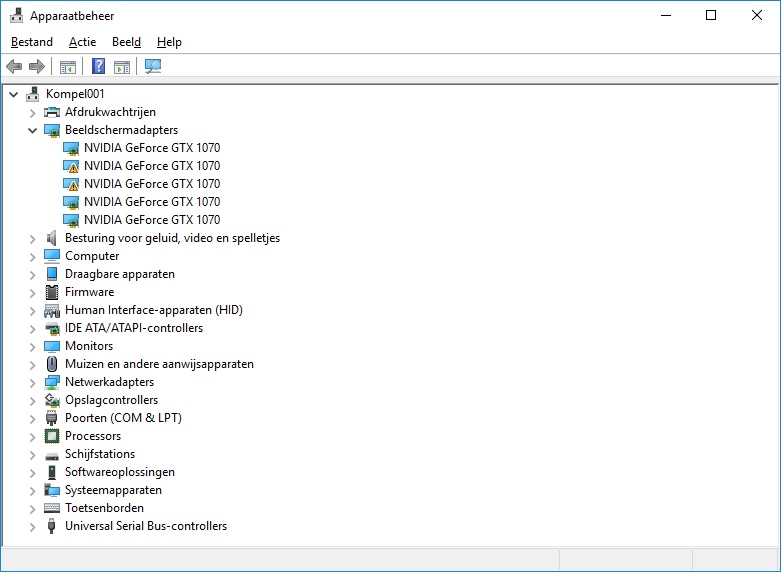Expand the Netwerkadapters category

(32, 382)
